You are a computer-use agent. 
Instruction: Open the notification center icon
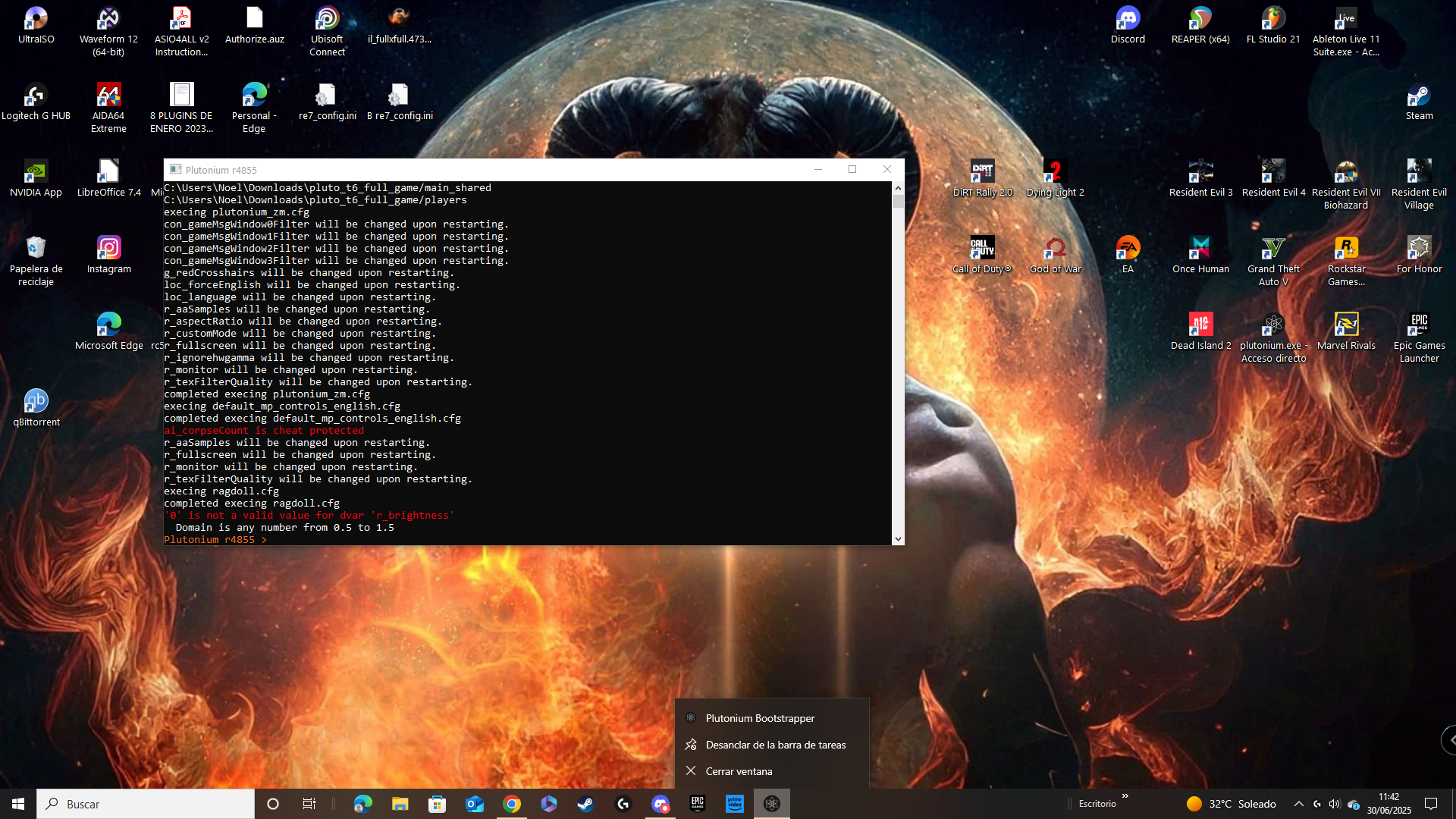tap(1431, 804)
